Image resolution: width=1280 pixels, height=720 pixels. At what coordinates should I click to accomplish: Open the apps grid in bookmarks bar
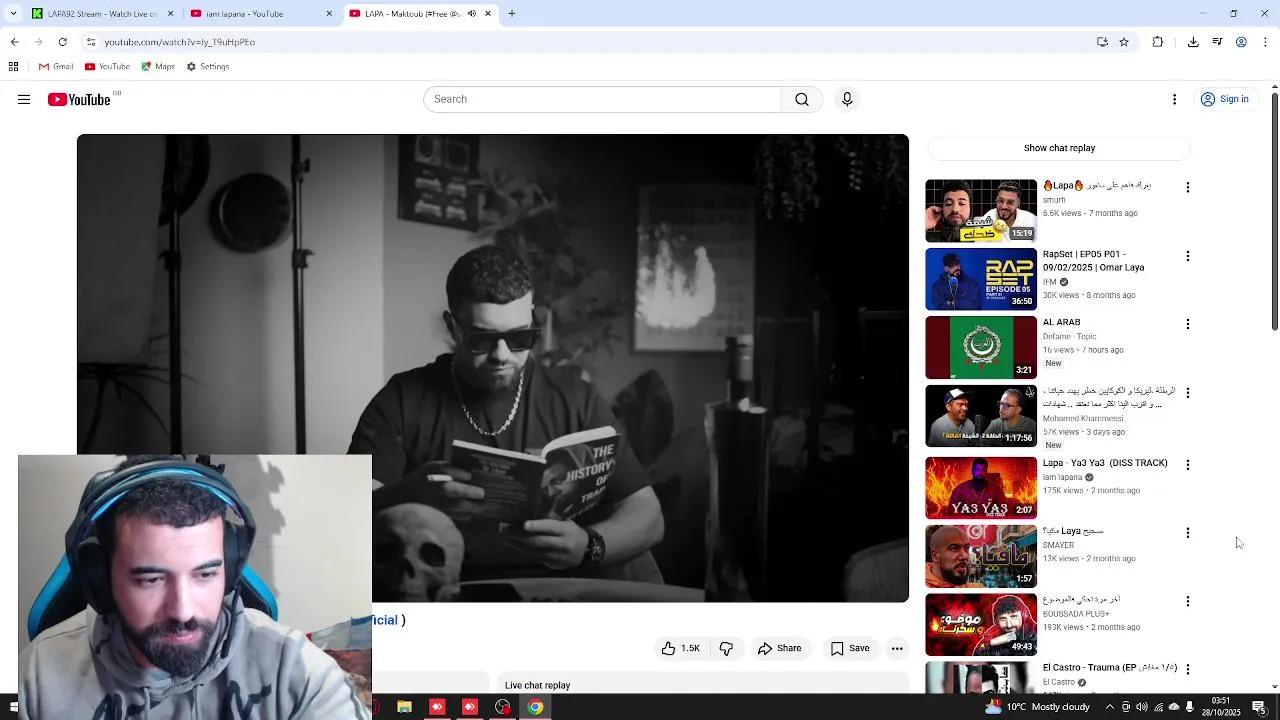(x=13, y=67)
